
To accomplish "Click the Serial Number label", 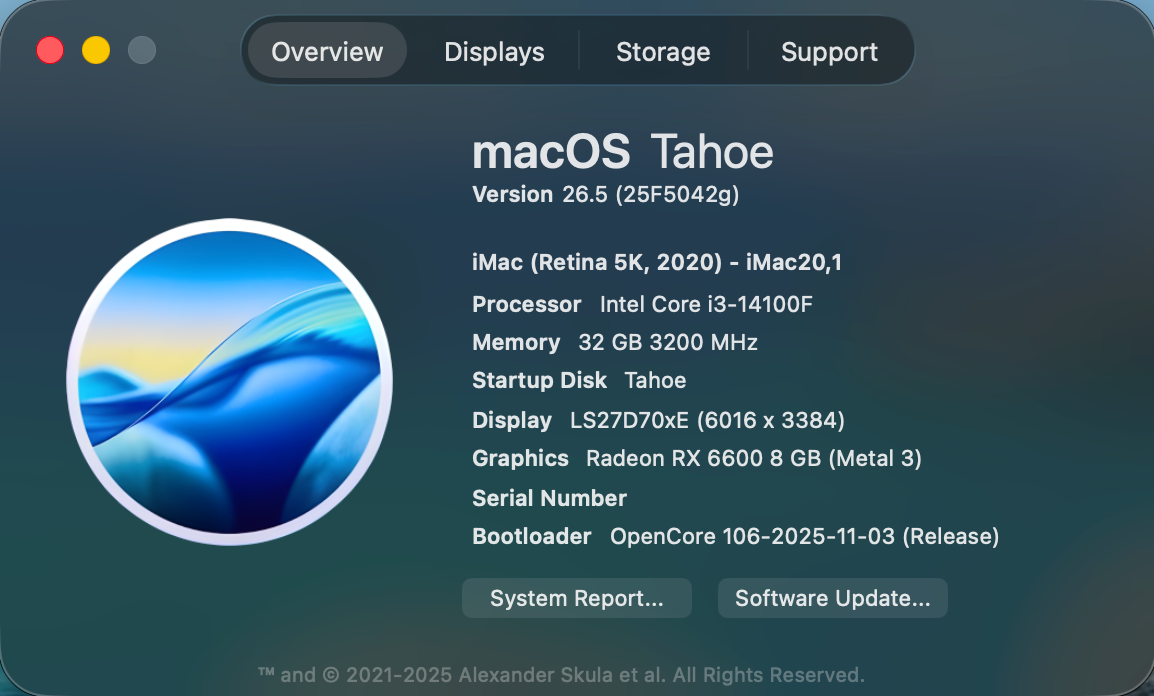I will tap(549, 498).
